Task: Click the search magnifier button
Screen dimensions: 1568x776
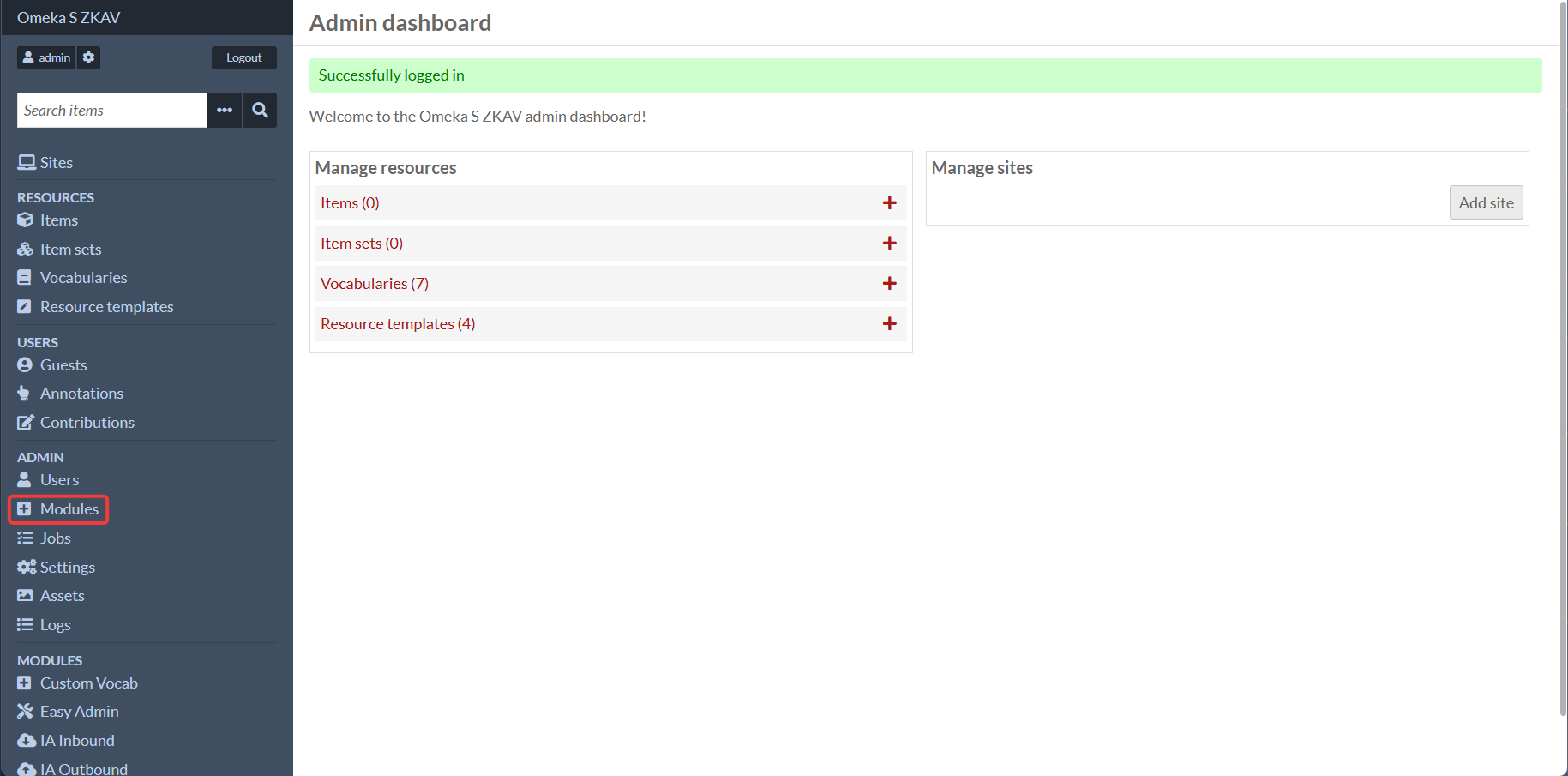Action: (x=260, y=110)
